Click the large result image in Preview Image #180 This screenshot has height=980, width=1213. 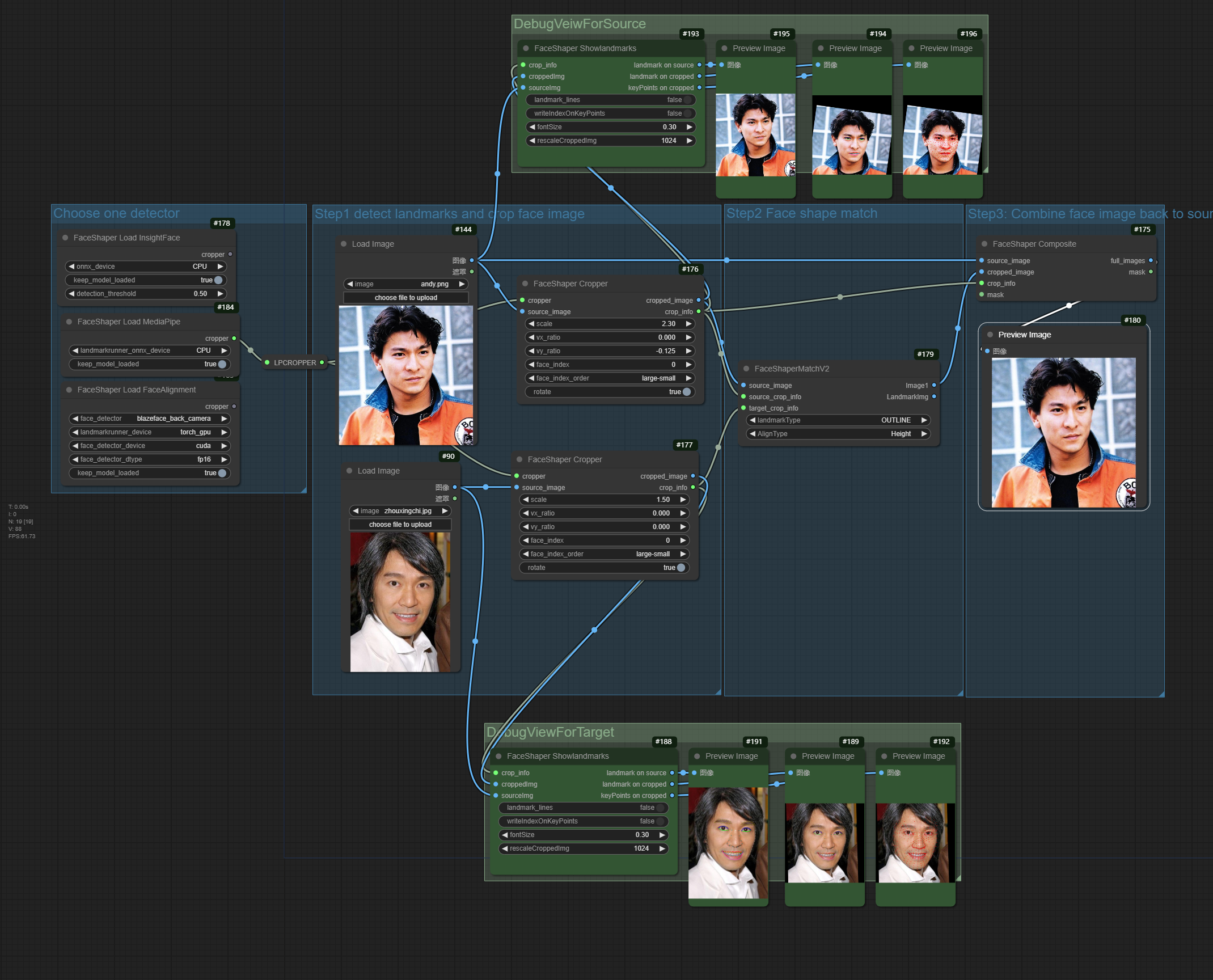click(1063, 432)
